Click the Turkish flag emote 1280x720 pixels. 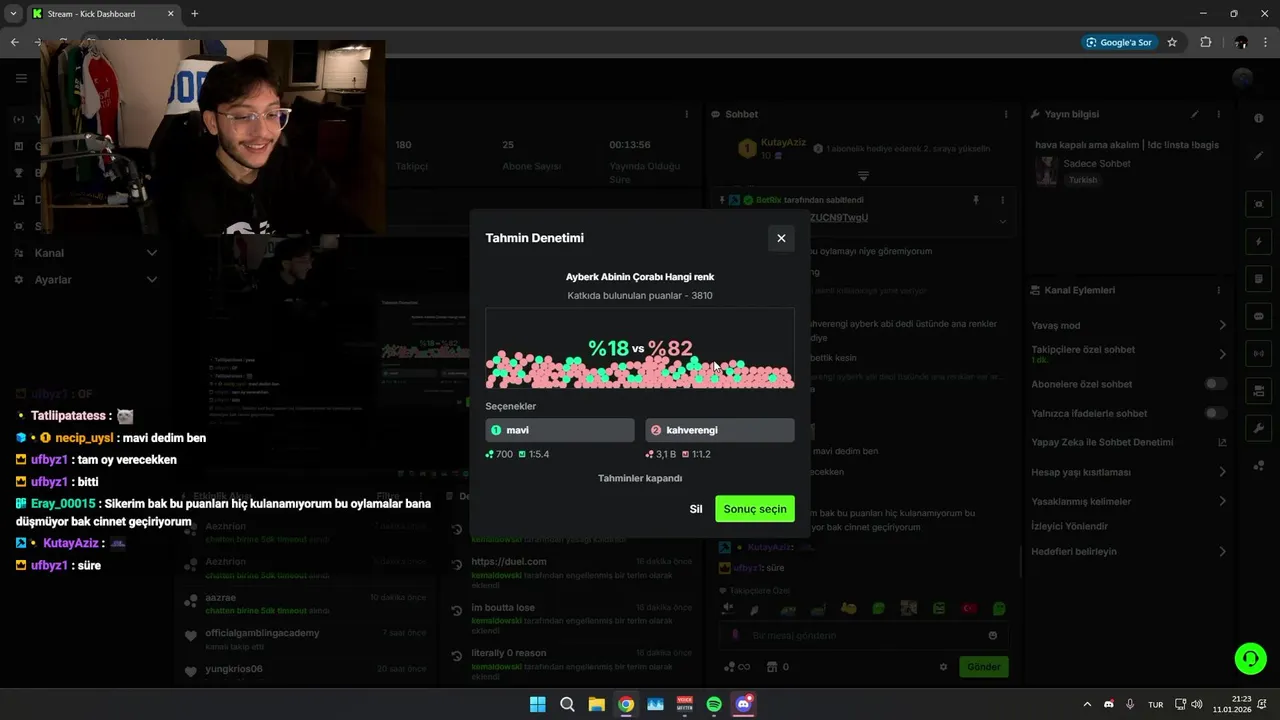tap(968, 608)
